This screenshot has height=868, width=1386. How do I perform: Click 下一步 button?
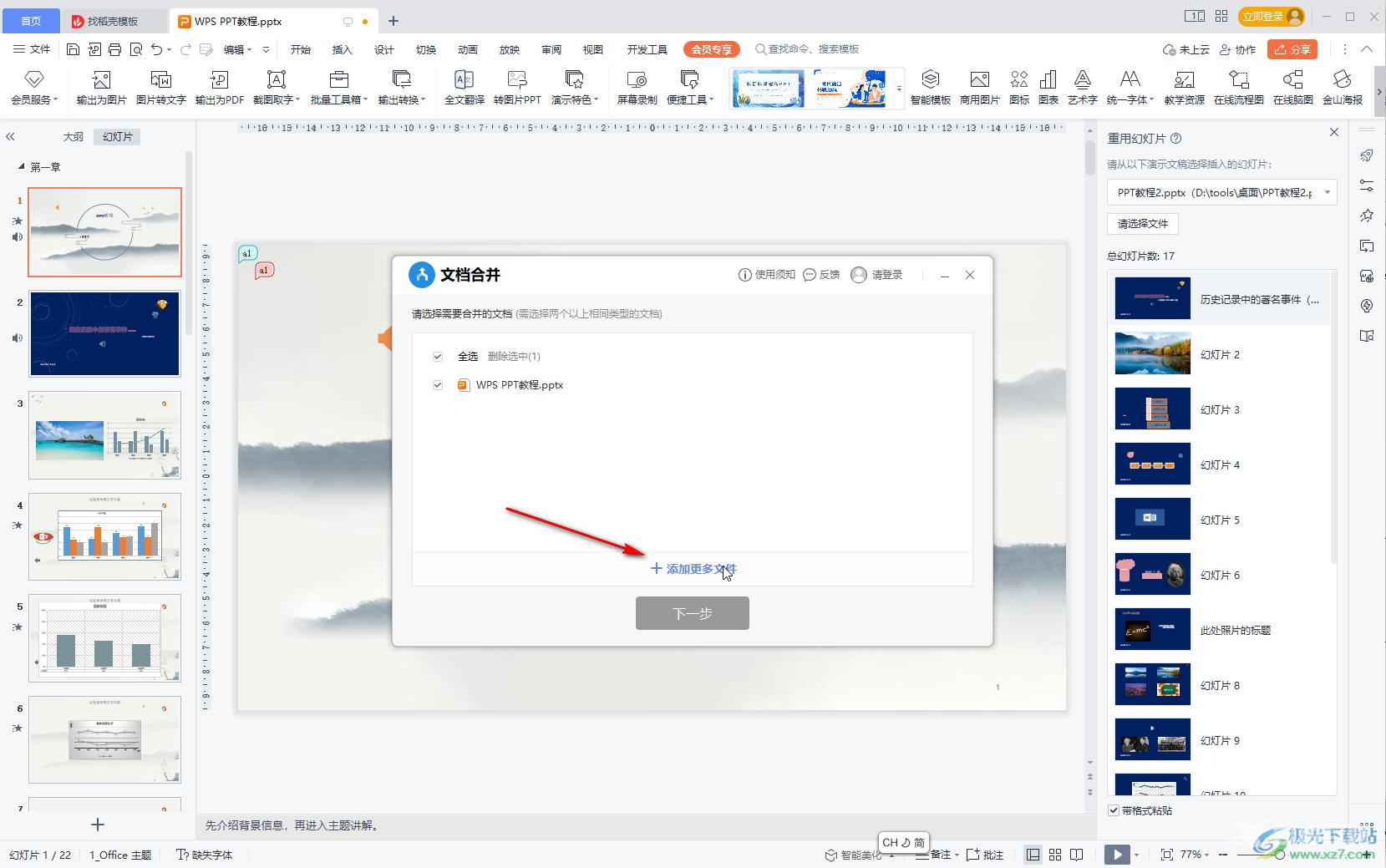pyautogui.click(x=693, y=613)
